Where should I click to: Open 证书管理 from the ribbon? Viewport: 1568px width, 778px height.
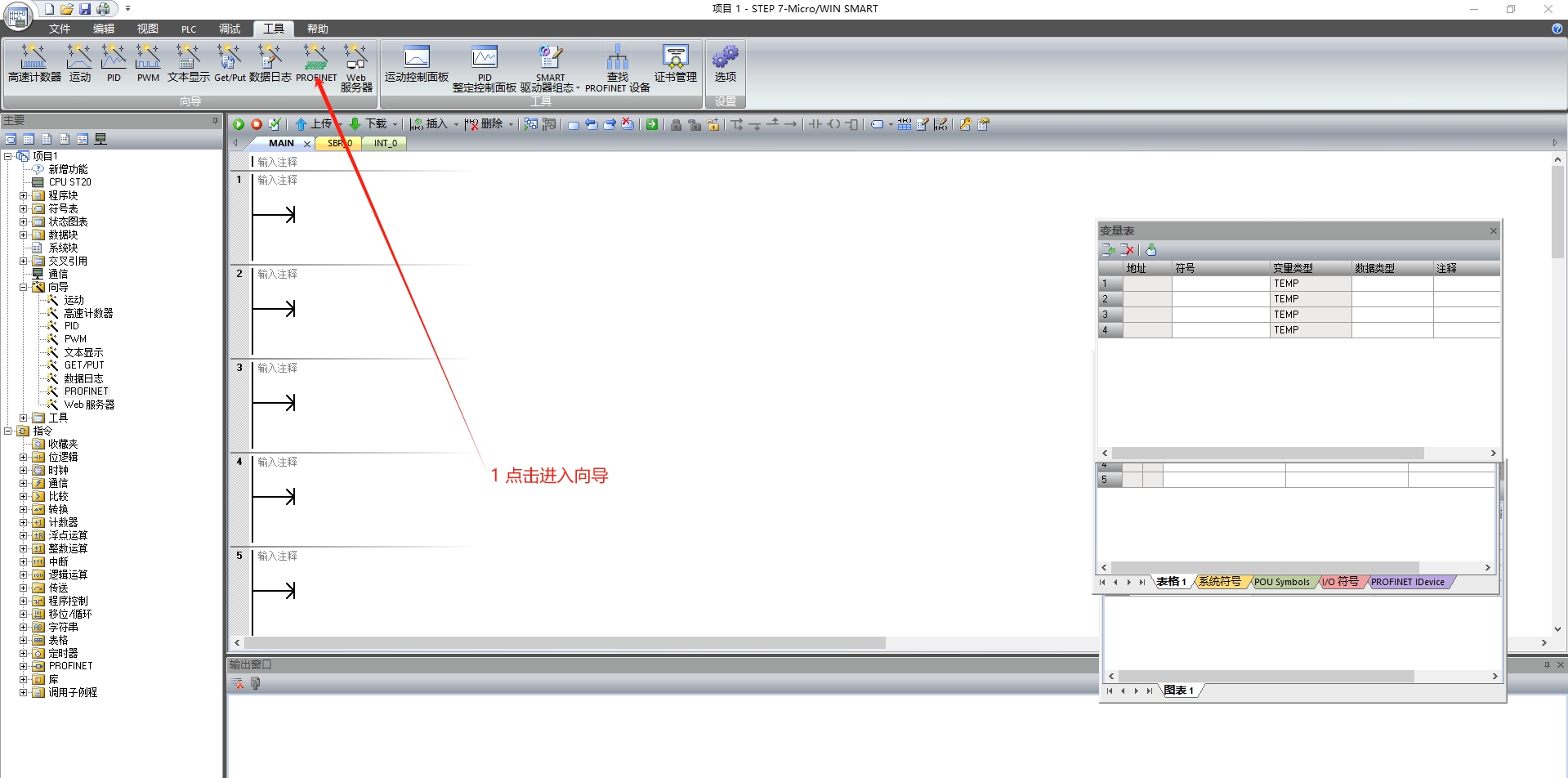675,63
